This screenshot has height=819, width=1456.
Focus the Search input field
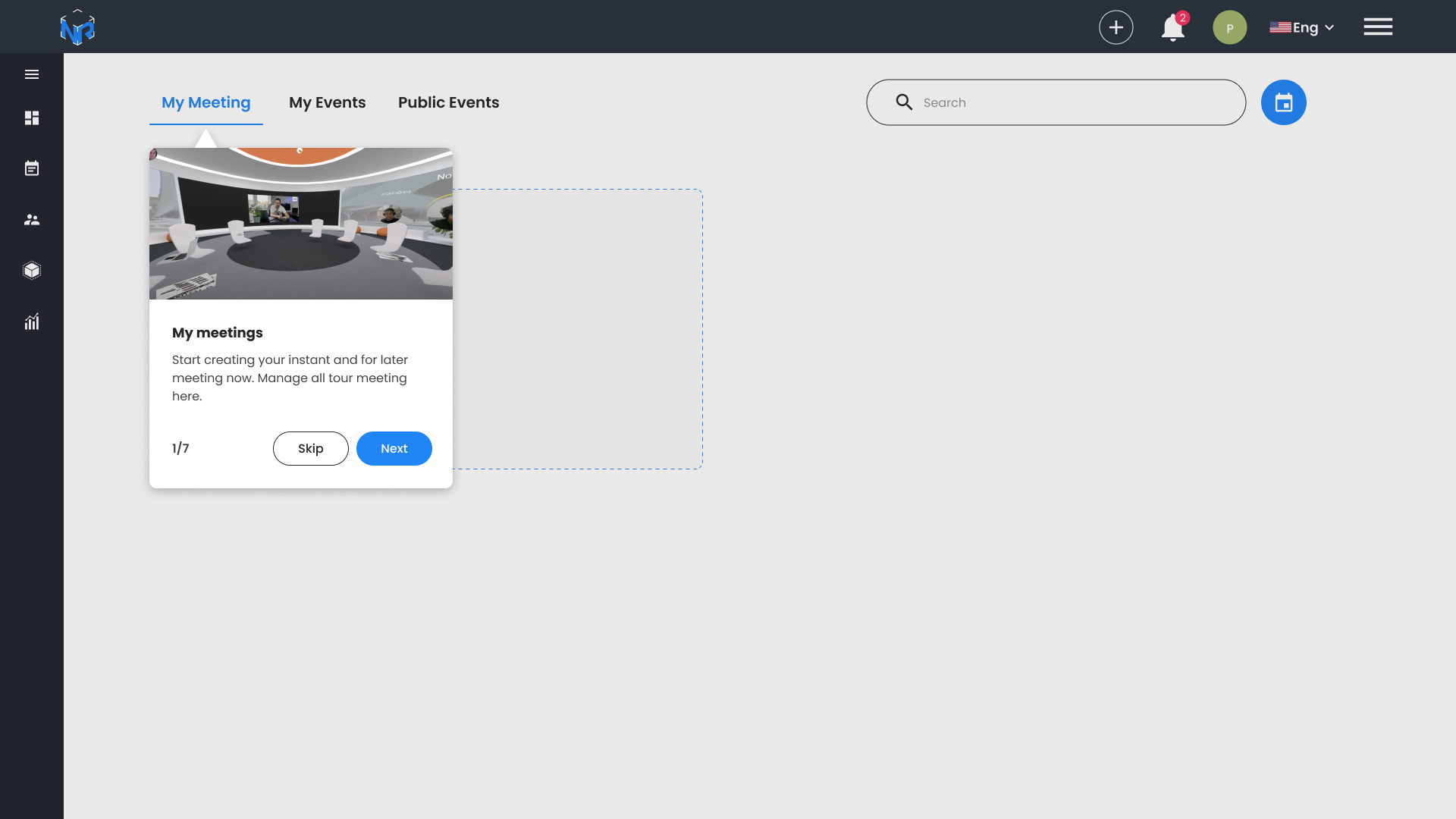click(1056, 102)
